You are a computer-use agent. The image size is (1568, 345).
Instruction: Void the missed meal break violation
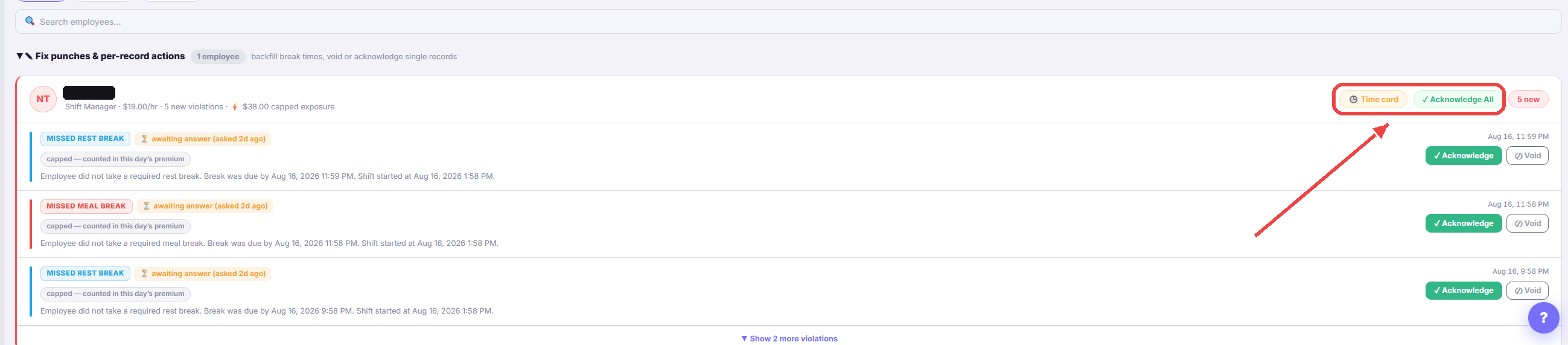(1527, 223)
